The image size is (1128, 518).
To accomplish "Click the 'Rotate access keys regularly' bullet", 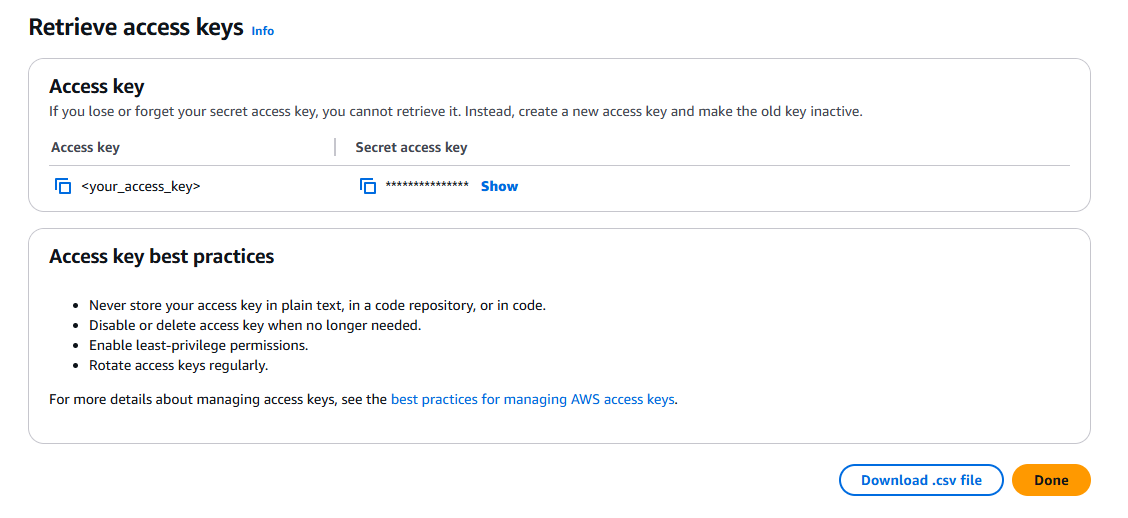I will point(178,365).
